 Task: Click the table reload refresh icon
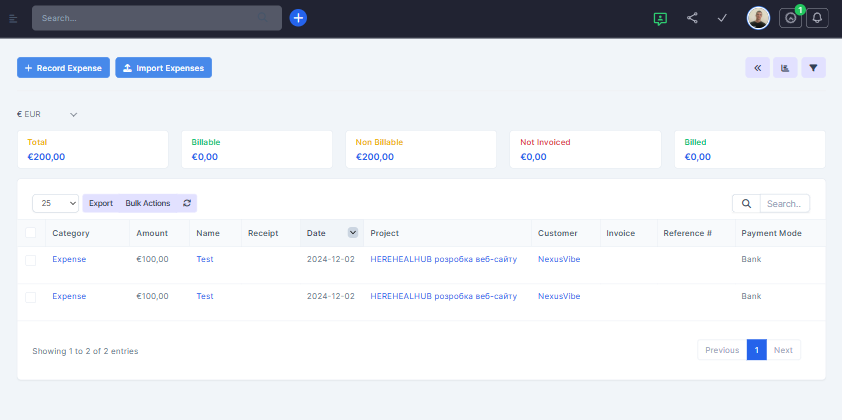pyautogui.click(x=187, y=203)
